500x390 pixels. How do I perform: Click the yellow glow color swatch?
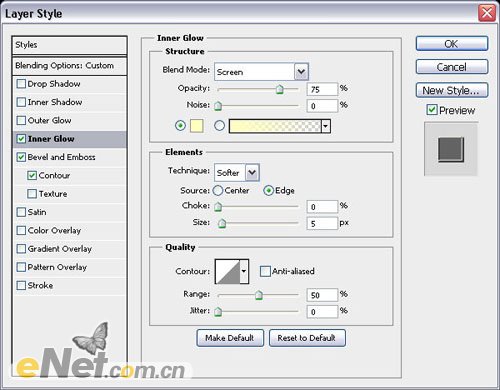pos(197,126)
